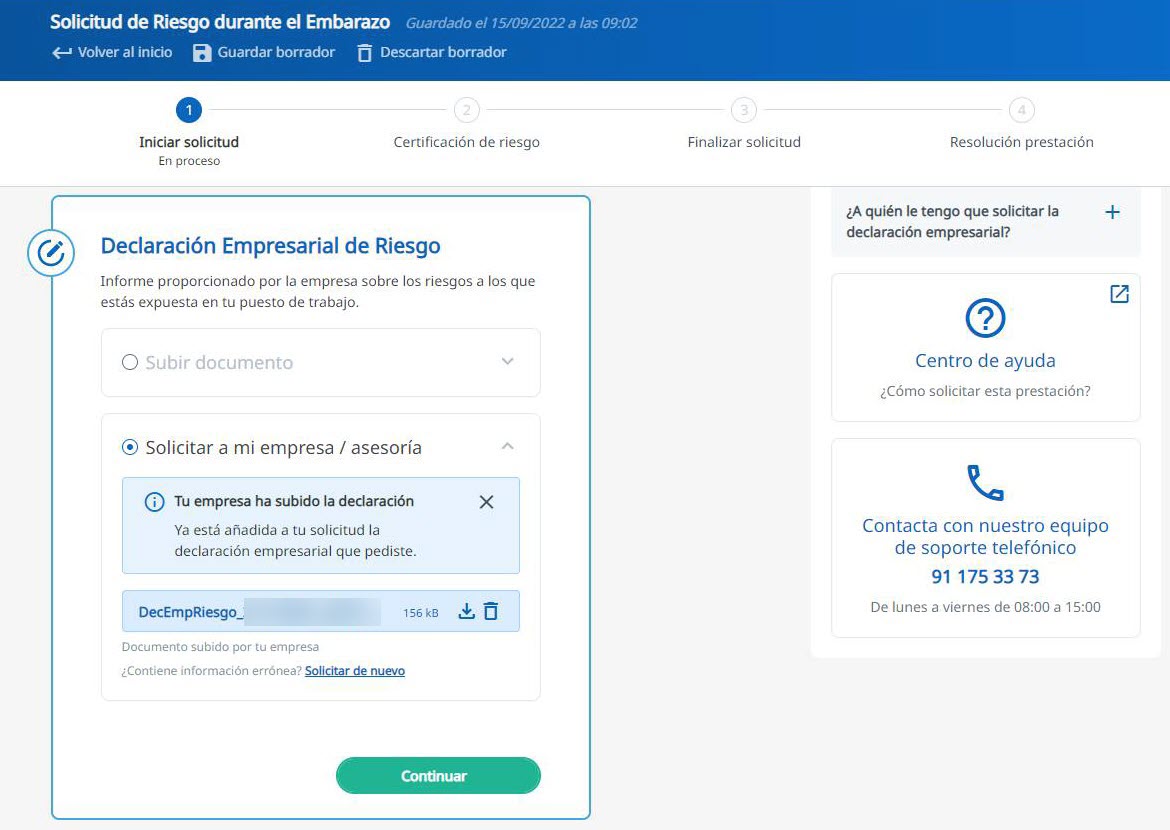Go to step 3 Finalizar solicitud
The width and height of the screenshot is (1170, 830).
(x=743, y=110)
